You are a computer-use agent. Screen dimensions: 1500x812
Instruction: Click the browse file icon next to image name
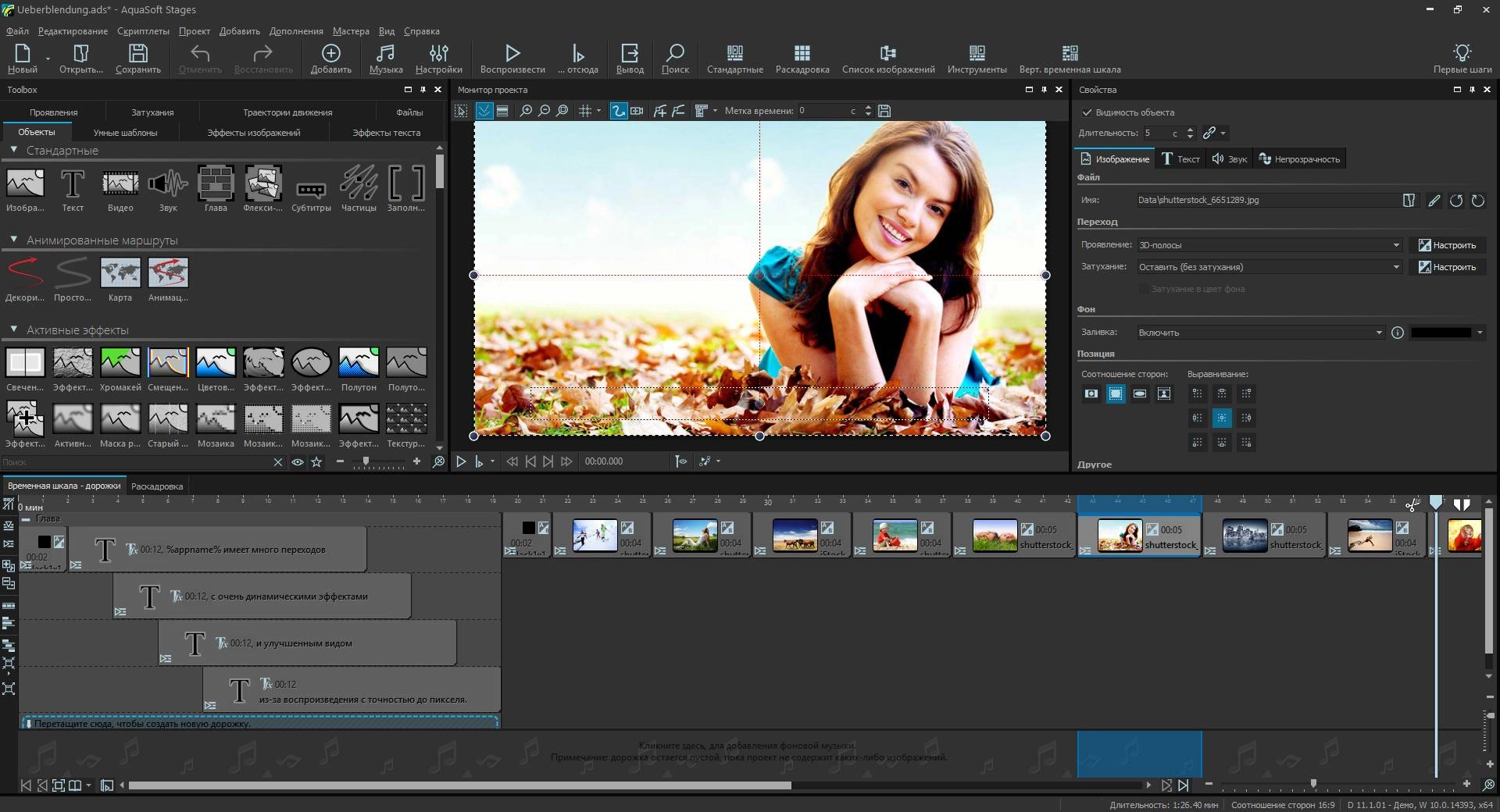click(x=1409, y=201)
